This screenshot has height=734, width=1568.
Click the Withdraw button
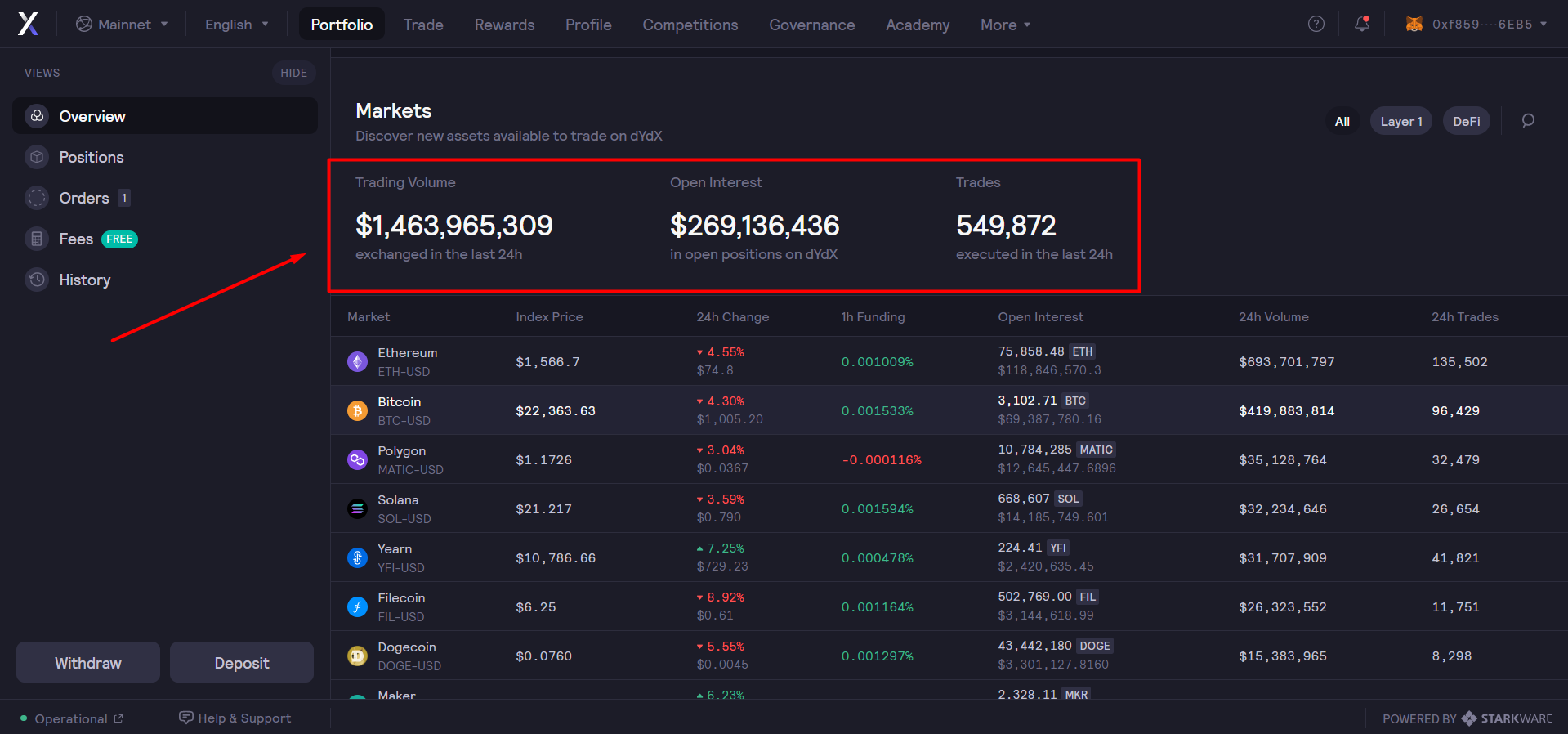(88, 662)
